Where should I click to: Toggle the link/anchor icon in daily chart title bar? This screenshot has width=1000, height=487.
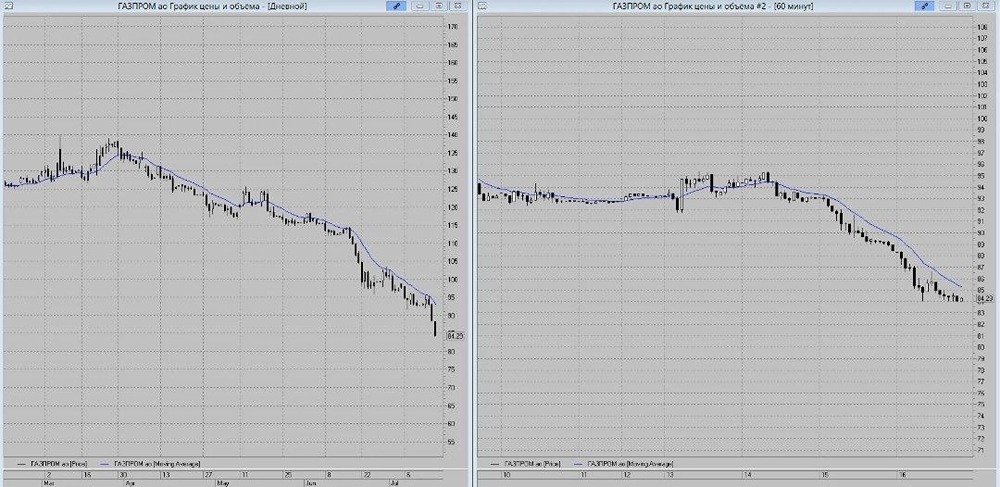396,6
